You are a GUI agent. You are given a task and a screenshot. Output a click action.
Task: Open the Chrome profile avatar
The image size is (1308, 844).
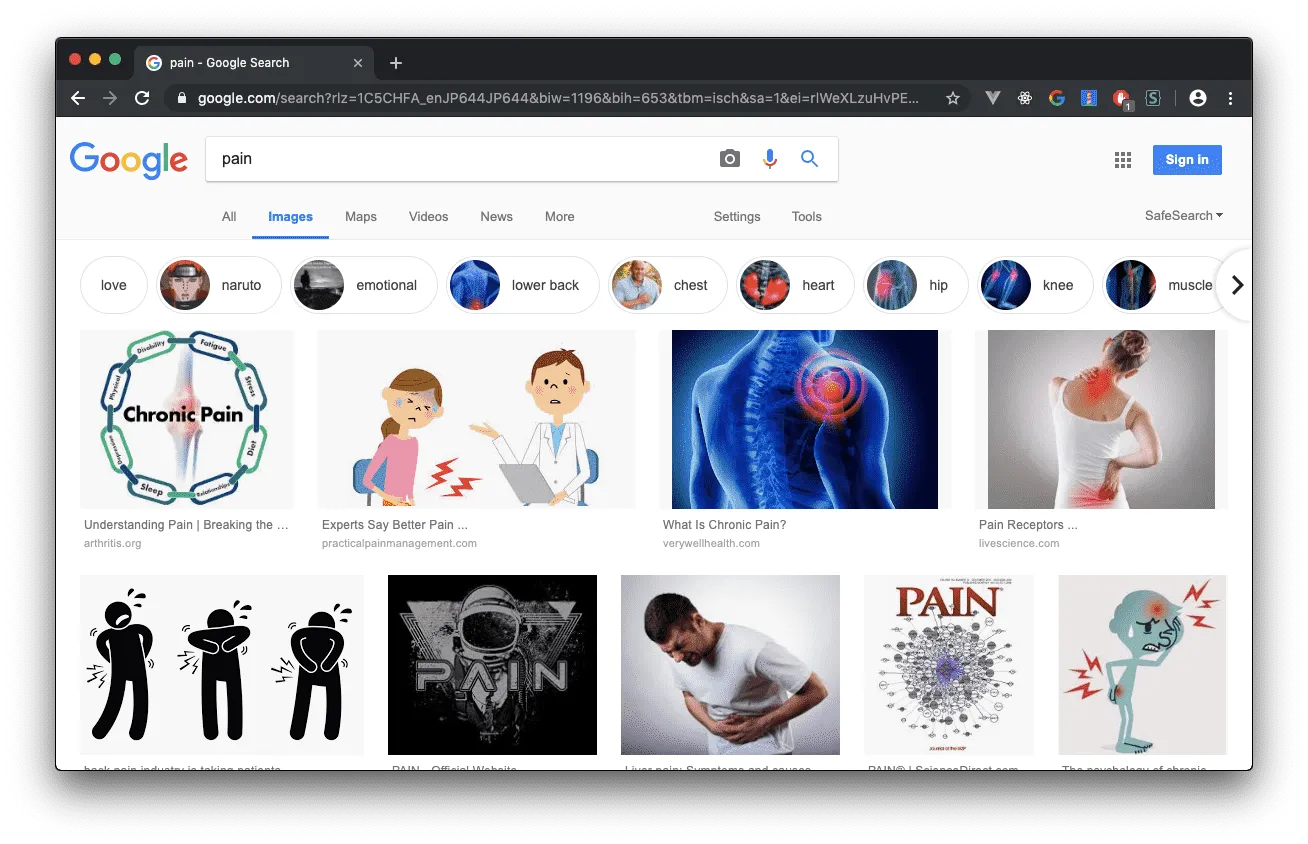pos(1198,98)
